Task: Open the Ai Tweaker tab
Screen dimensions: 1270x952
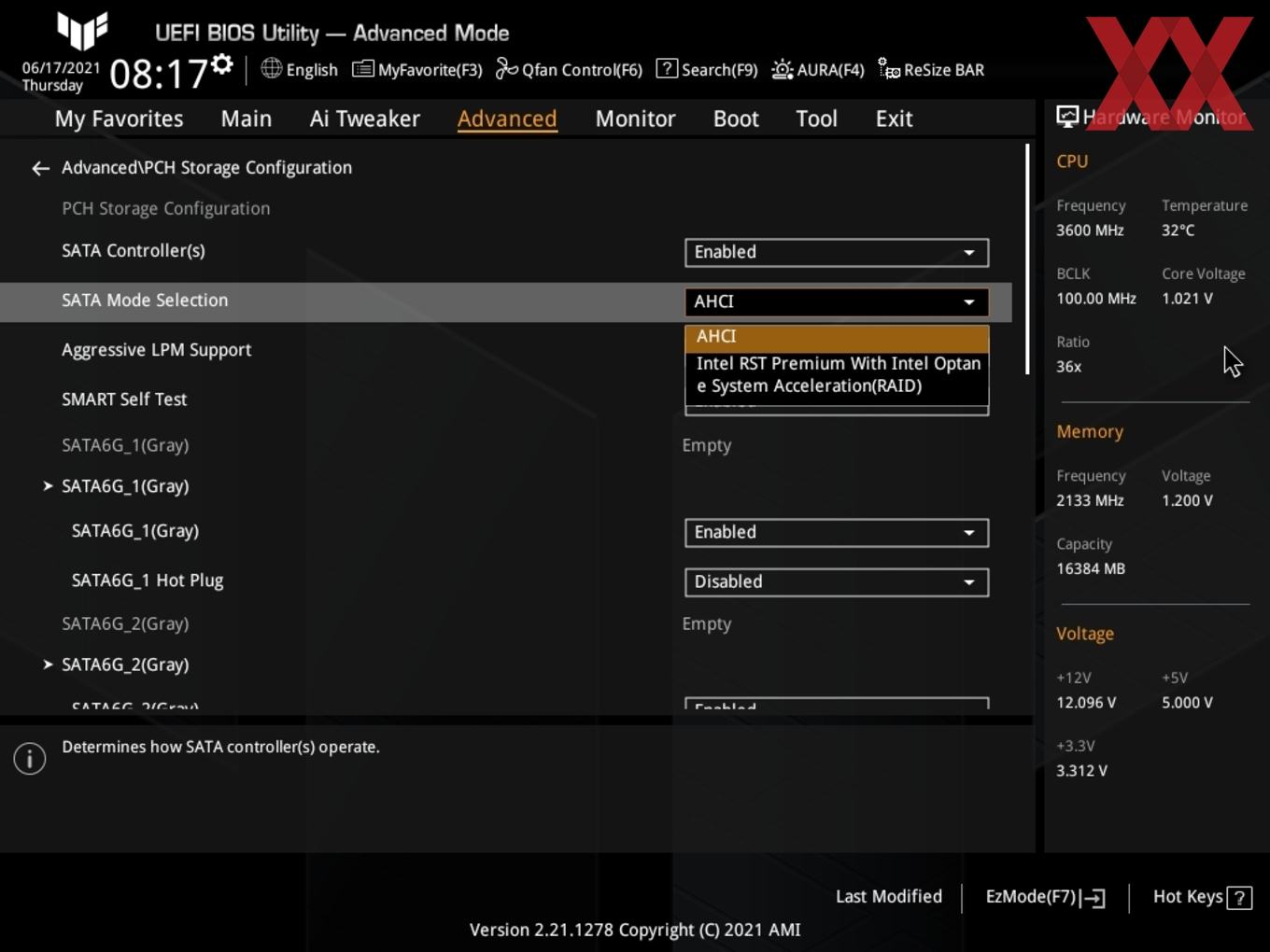Action: pos(365,119)
